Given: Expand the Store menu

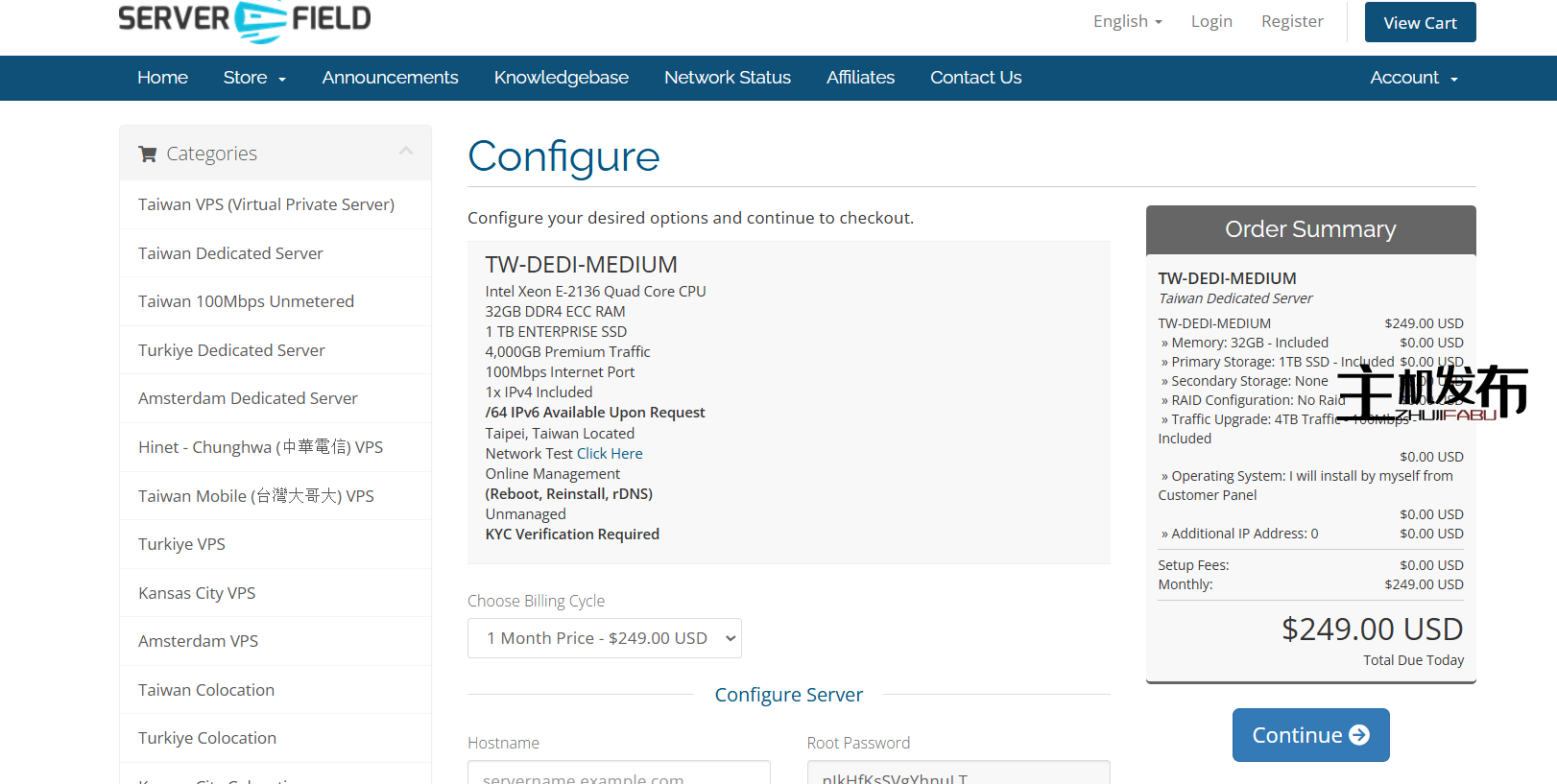Looking at the screenshot, I should [x=254, y=78].
